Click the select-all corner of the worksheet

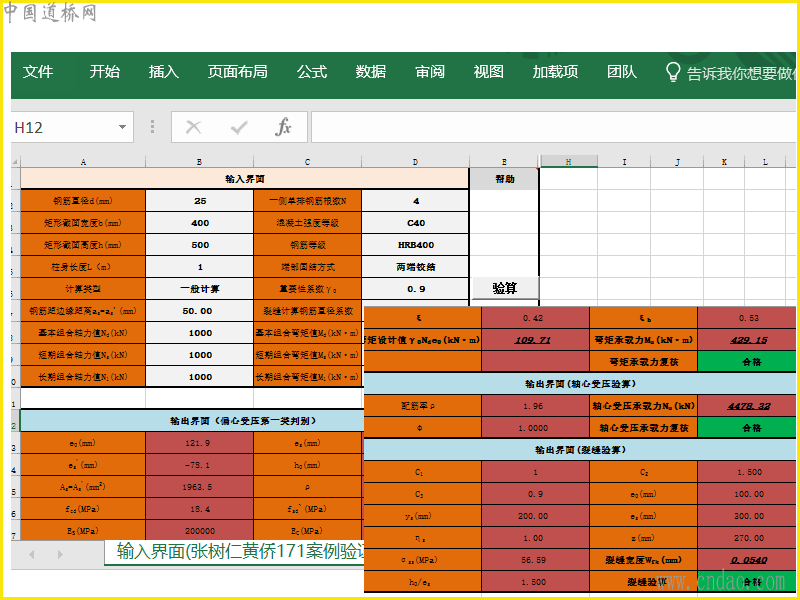pyautogui.click(x=15, y=162)
